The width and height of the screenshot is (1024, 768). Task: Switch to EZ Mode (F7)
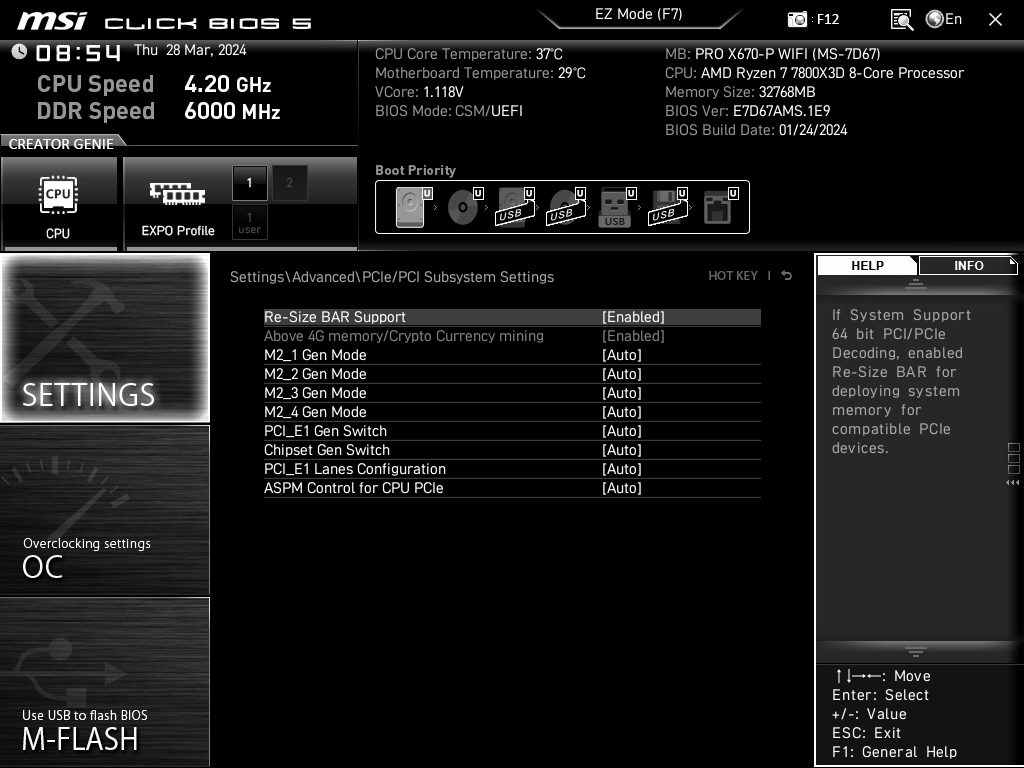click(x=639, y=14)
